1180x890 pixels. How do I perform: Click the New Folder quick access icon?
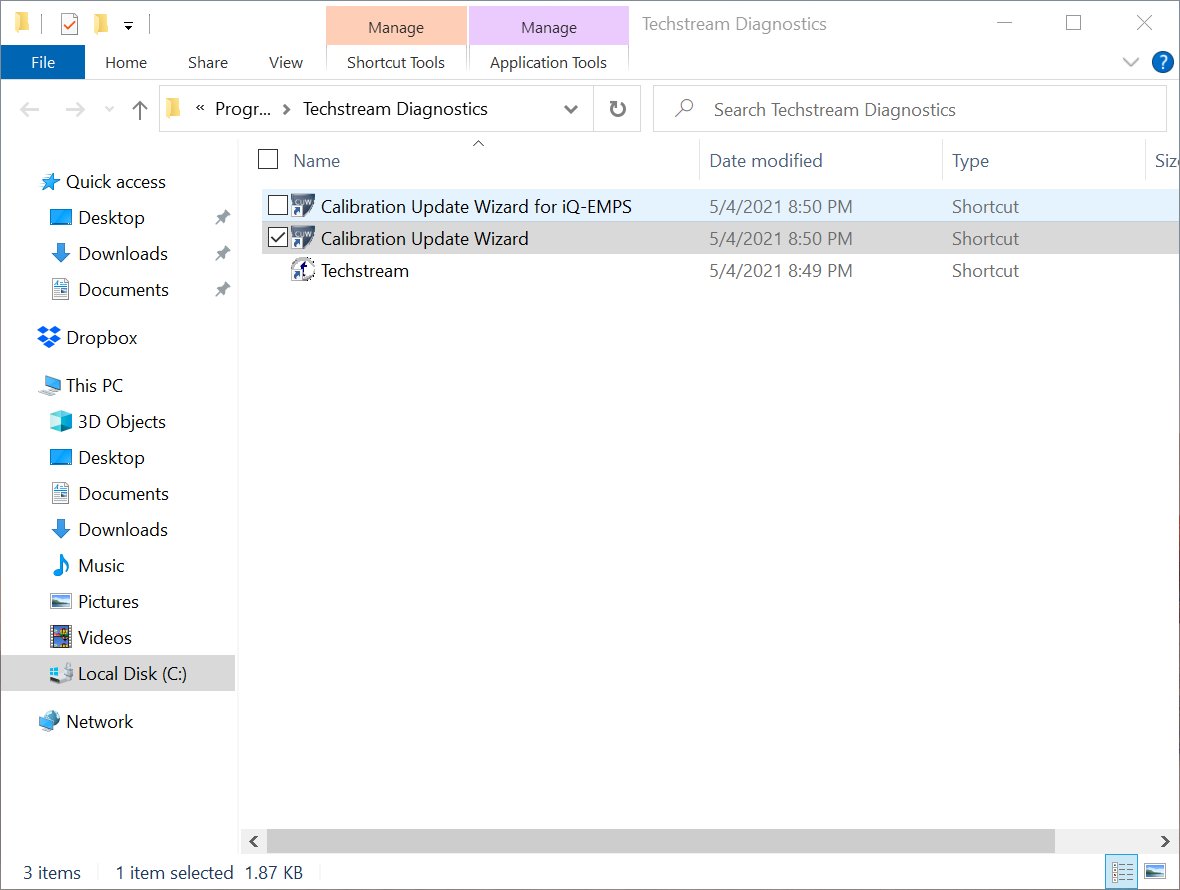tap(100, 25)
